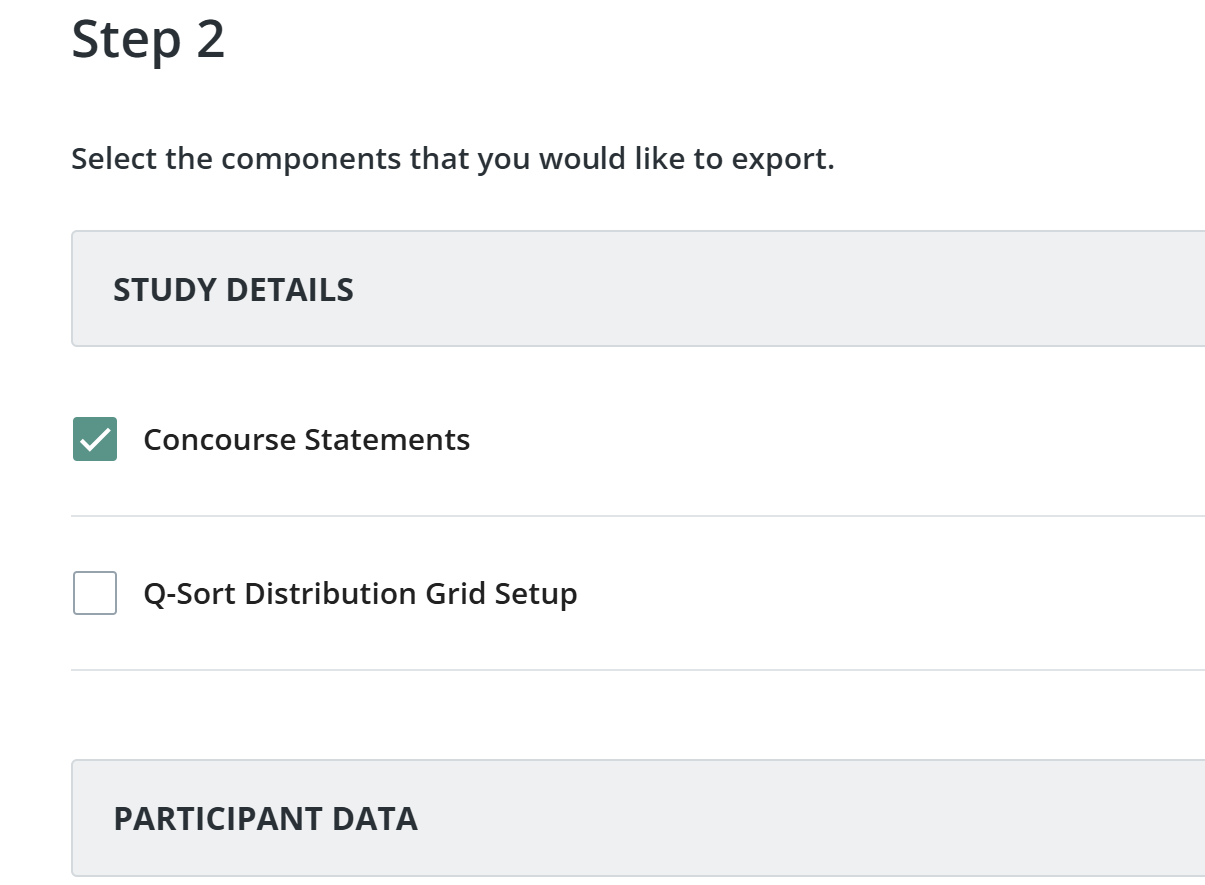Click the Q-Sort Distribution Grid Setup label
This screenshot has height=885, width=1205.
pos(360,593)
